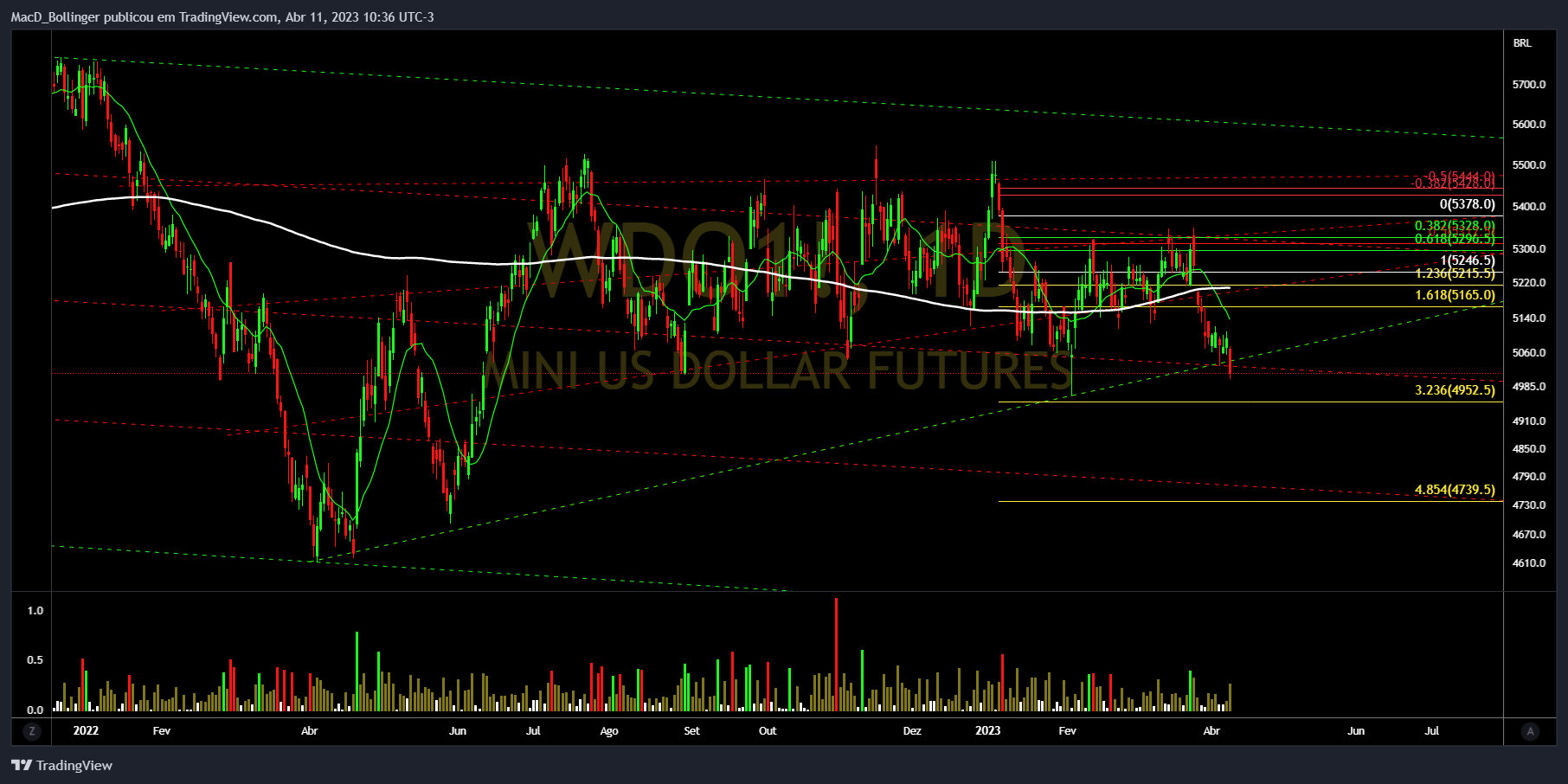
Task: Select the 3.236(4952.5) Fibonacci label
Action: coord(1455,390)
